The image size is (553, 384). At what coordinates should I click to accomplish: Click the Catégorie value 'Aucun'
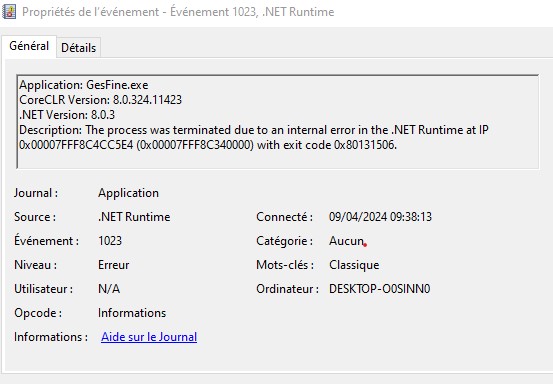click(x=346, y=241)
